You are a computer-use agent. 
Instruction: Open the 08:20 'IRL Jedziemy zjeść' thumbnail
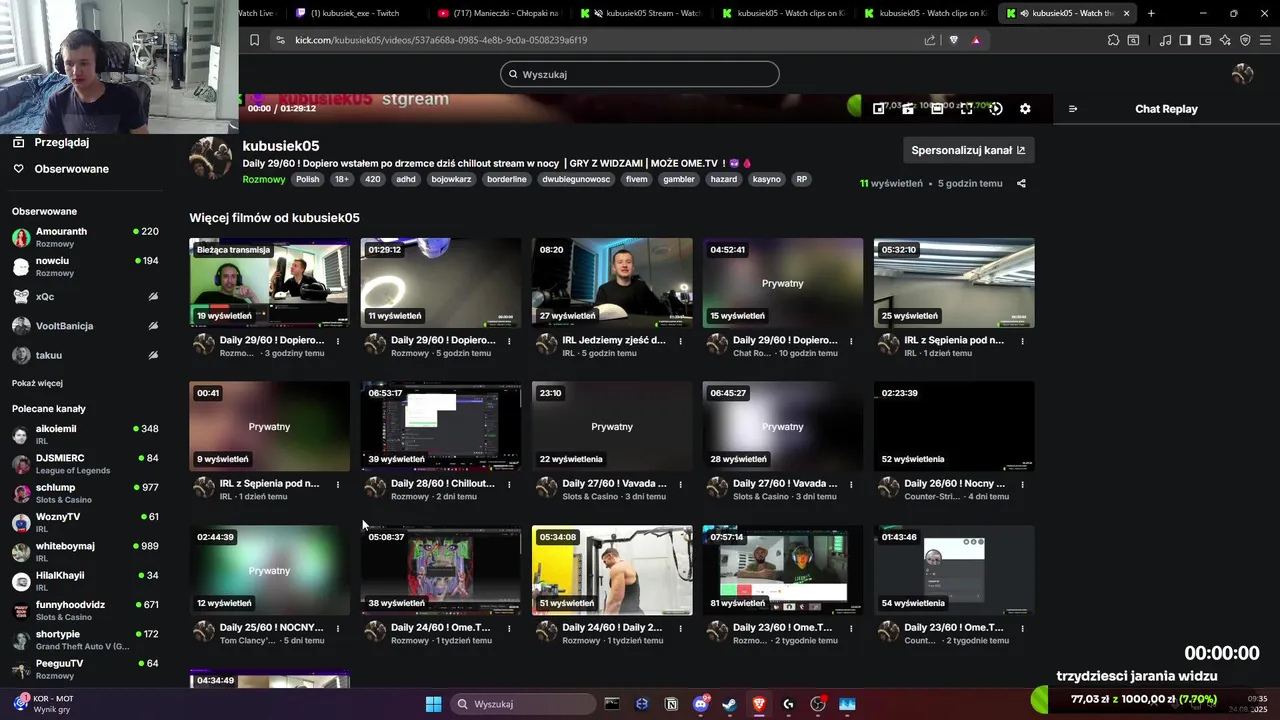click(x=612, y=283)
